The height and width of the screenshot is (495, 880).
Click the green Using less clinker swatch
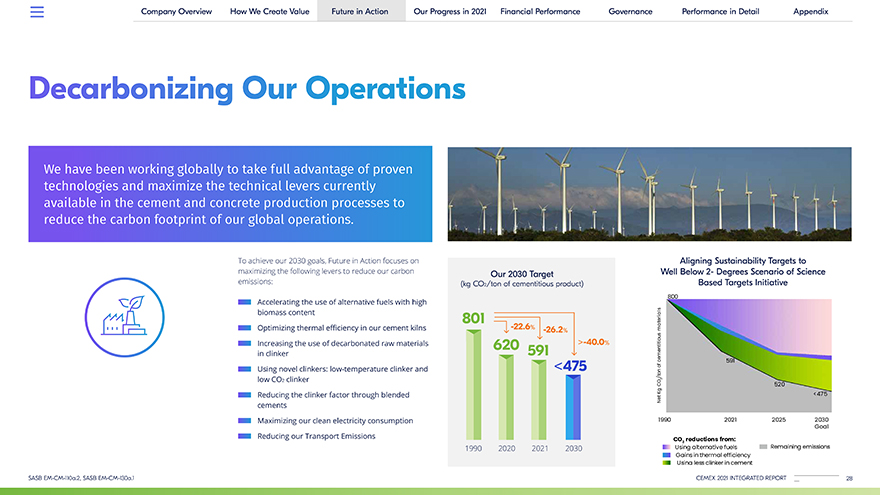(x=667, y=463)
